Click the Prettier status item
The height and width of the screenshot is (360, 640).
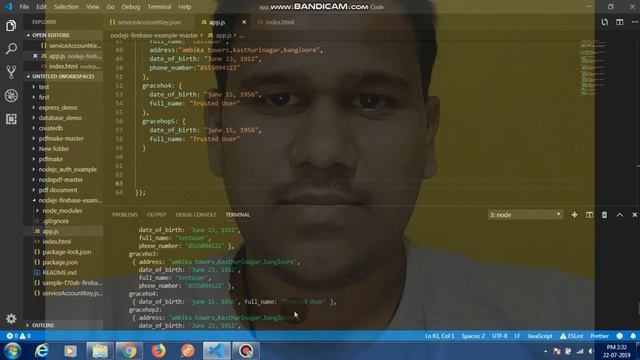pos(599,336)
